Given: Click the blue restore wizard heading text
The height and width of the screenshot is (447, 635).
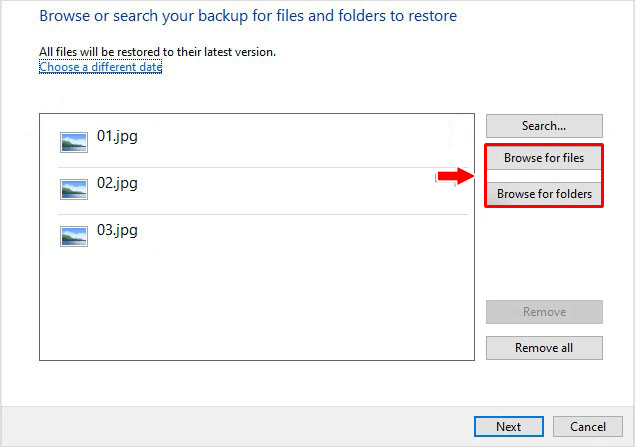Looking at the screenshot, I should pos(248,16).
